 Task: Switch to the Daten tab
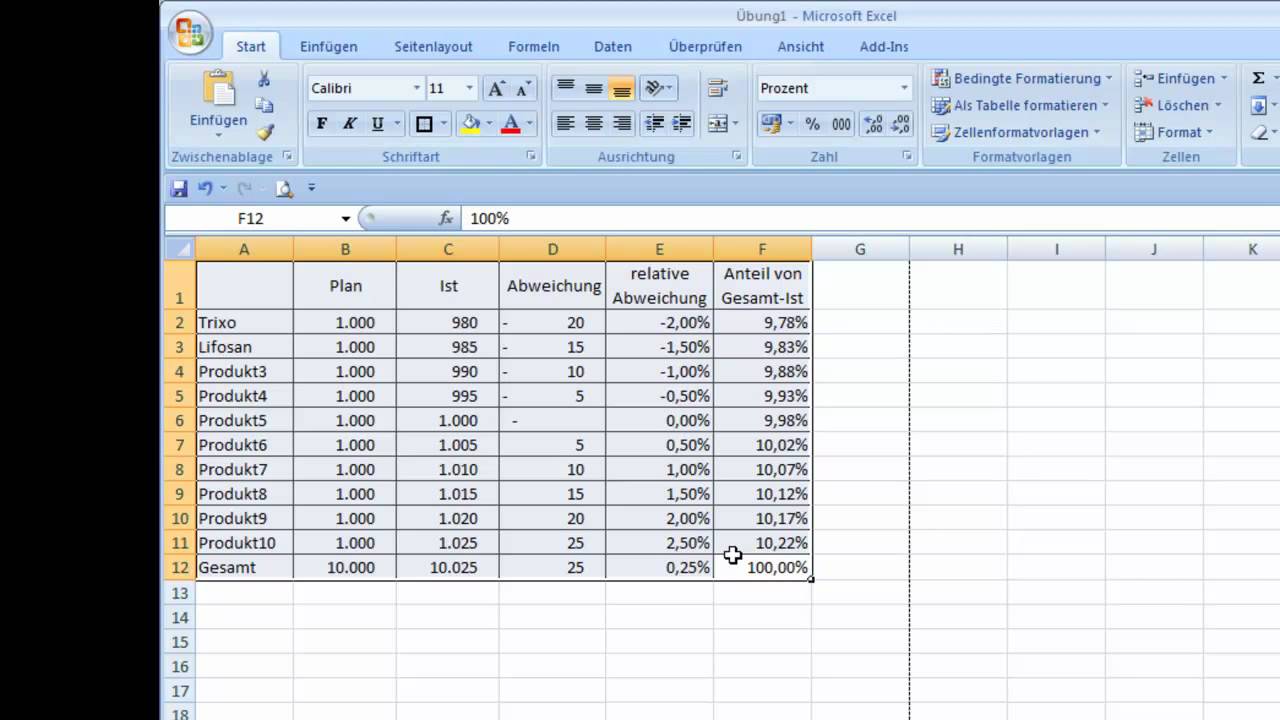click(x=613, y=46)
